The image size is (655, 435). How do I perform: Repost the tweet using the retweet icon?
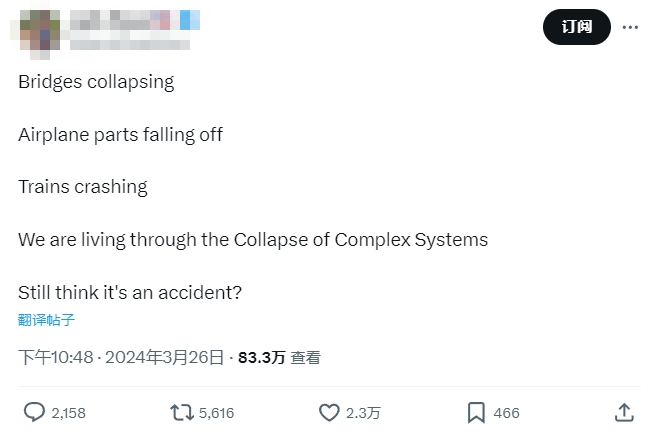(x=181, y=412)
